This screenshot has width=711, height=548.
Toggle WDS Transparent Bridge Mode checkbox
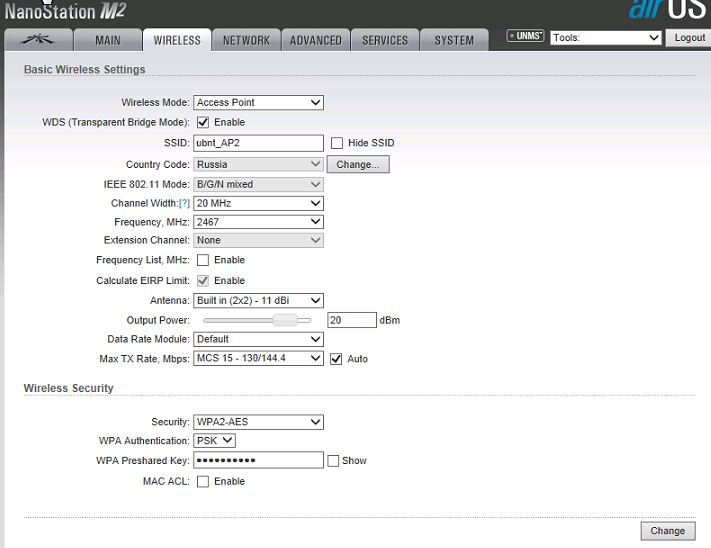click(203, 122)
